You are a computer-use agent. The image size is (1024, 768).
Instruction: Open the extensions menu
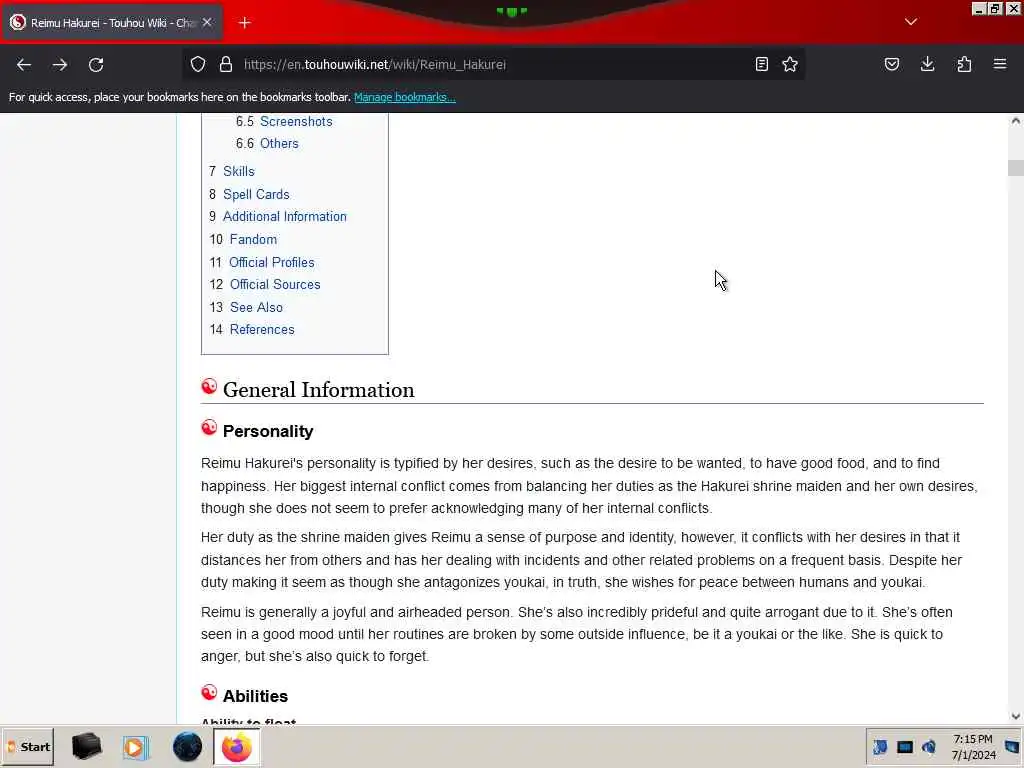964,64
